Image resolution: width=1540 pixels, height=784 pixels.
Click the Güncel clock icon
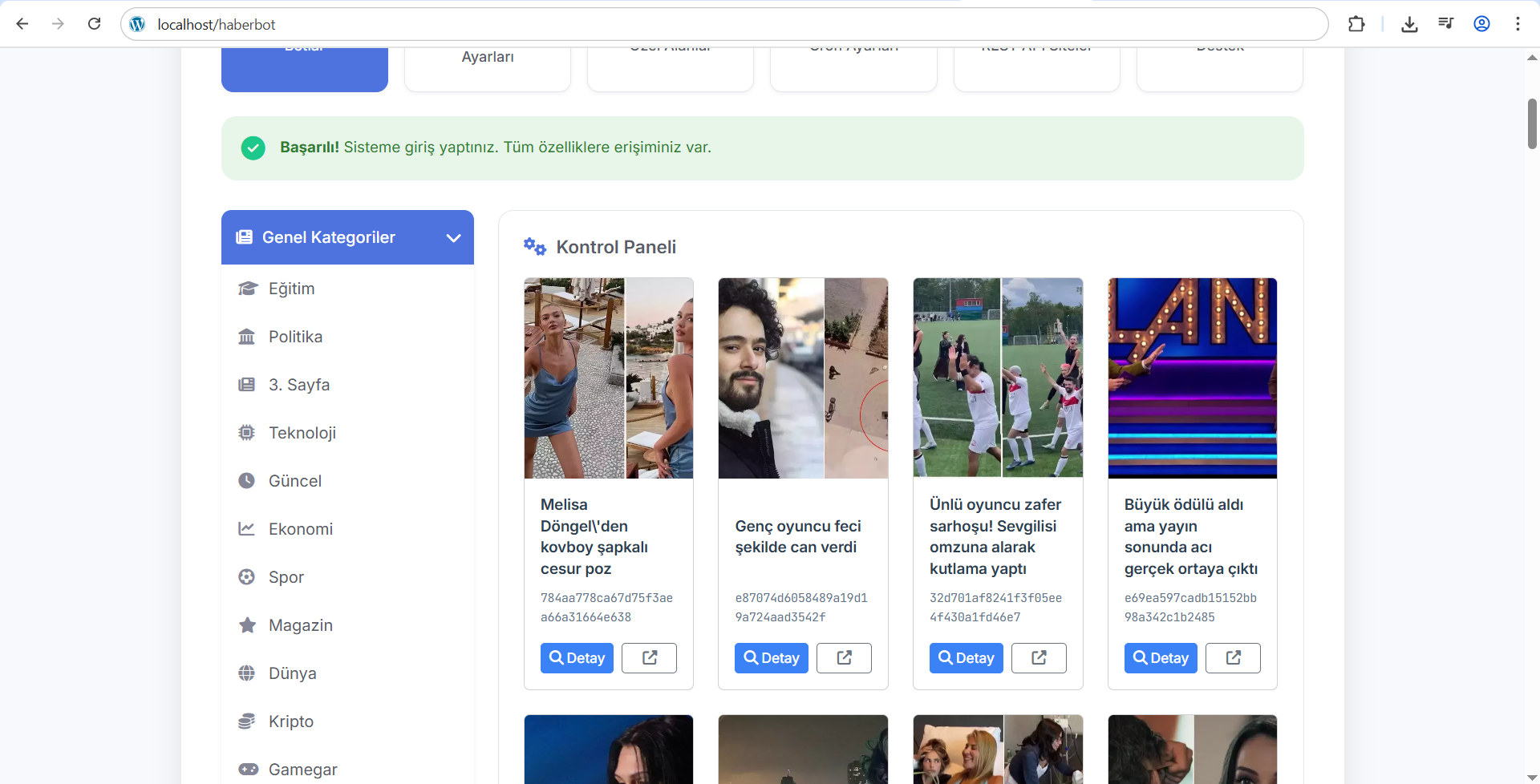pos(247,481)
